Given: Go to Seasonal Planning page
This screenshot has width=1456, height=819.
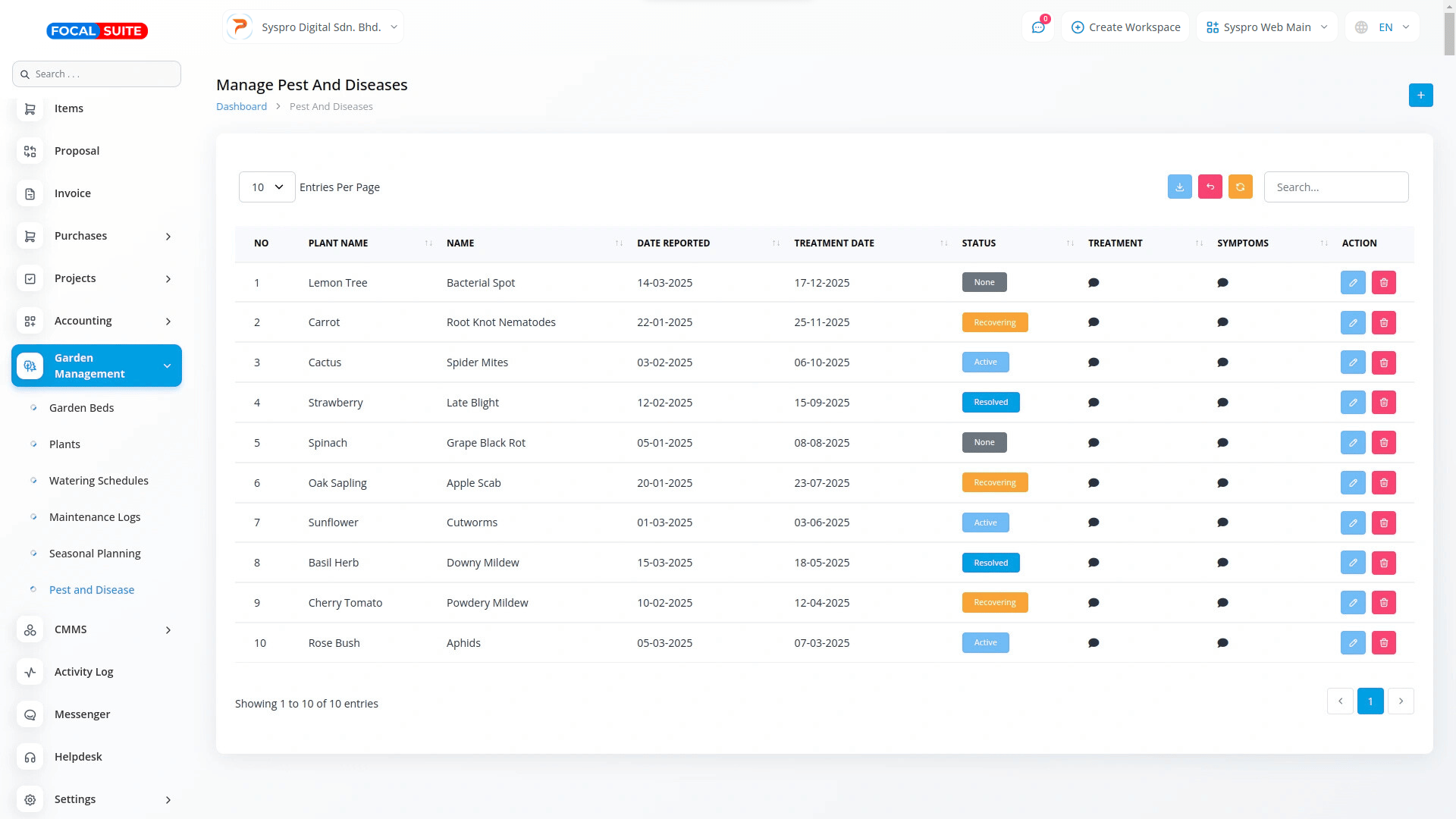Looking at the screenshot, I should [x=95, y=554].
